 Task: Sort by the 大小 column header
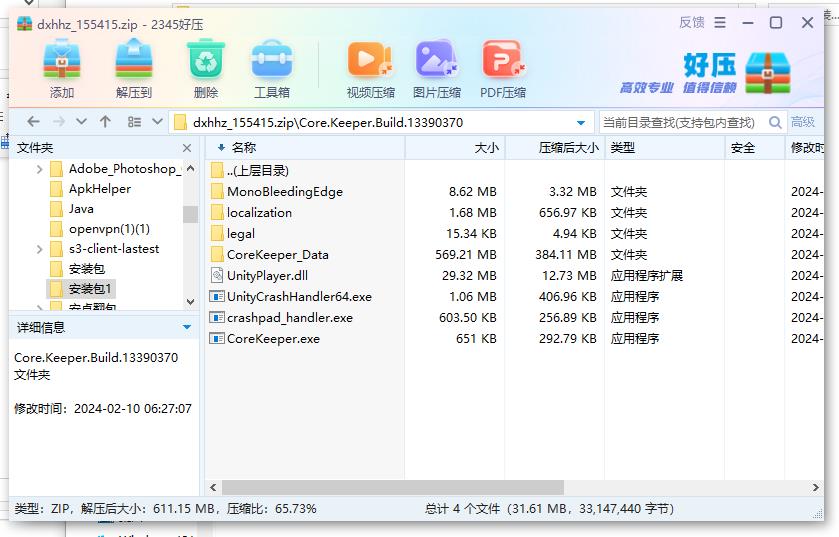point(455,148)
